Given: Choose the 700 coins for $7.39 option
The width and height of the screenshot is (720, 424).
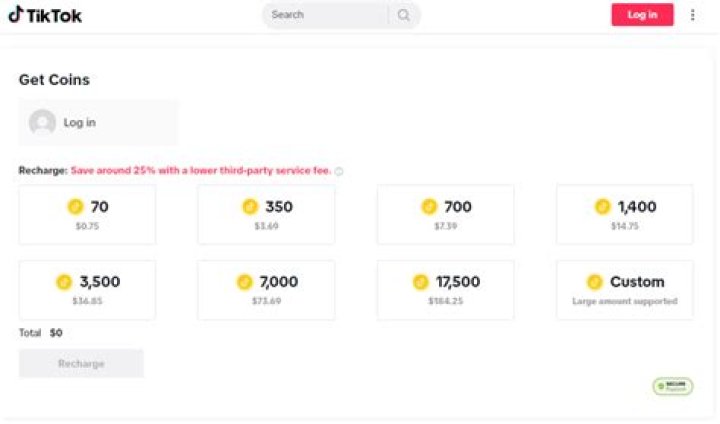Looking at the screenshot, I should pyautogui.click(x=445, y=214).
